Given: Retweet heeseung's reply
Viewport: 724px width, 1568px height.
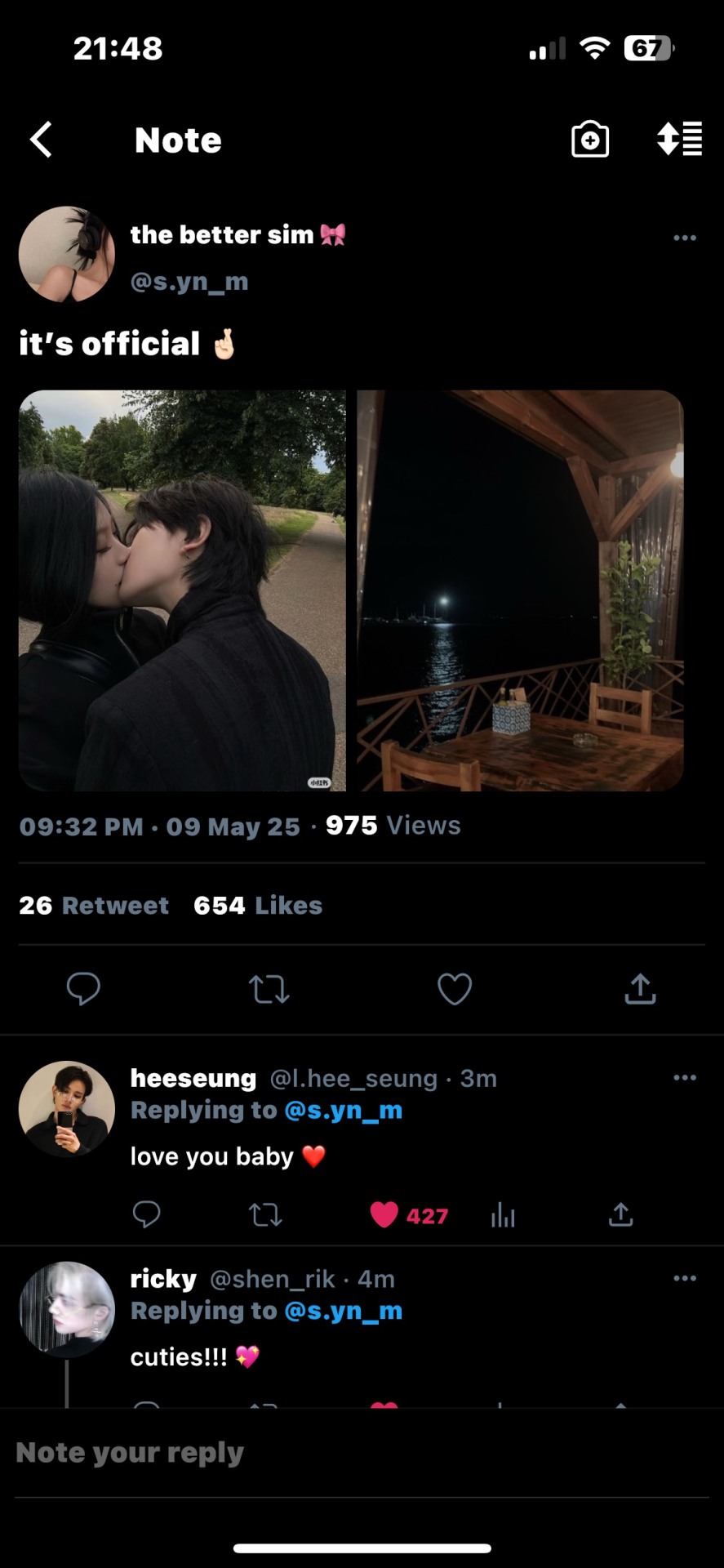Looking at the screenshot, I should (x=265, y=1215).
